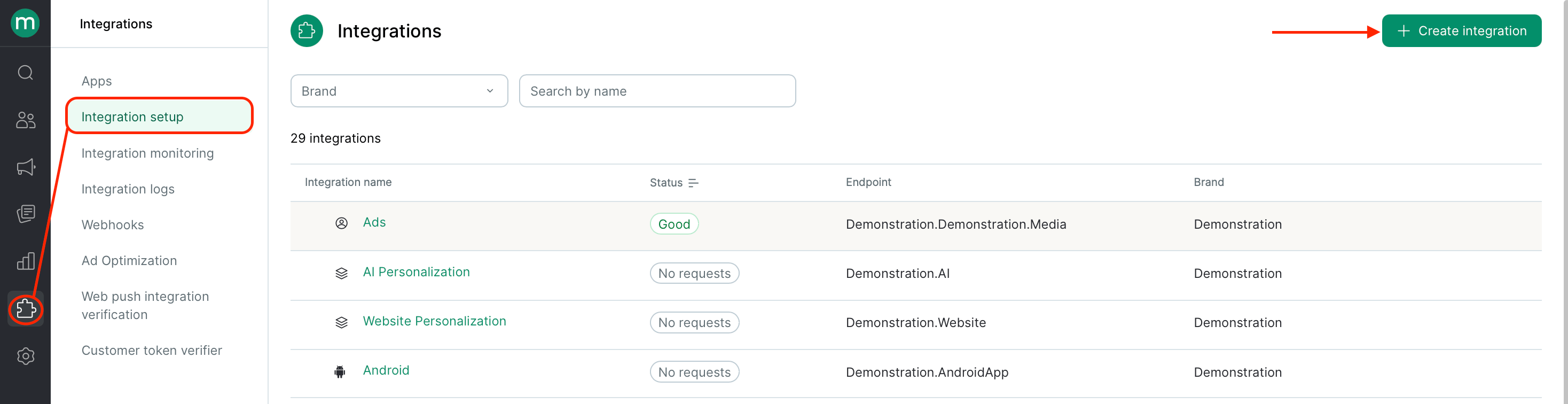The image size is (1568, 404).
Task: Click the green m logo icon
Action: click(x=25, y=23)
